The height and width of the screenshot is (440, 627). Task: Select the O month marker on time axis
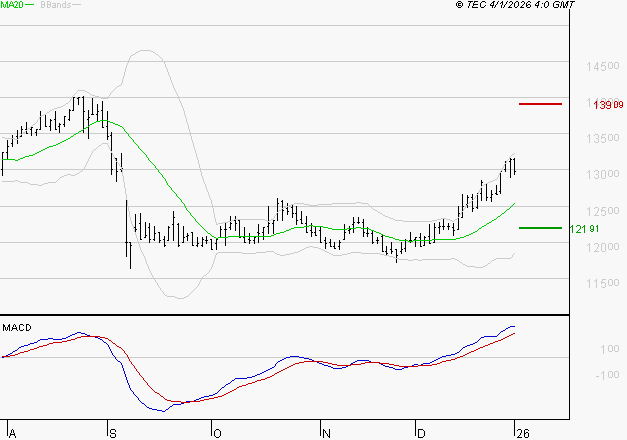coord(215,433)
